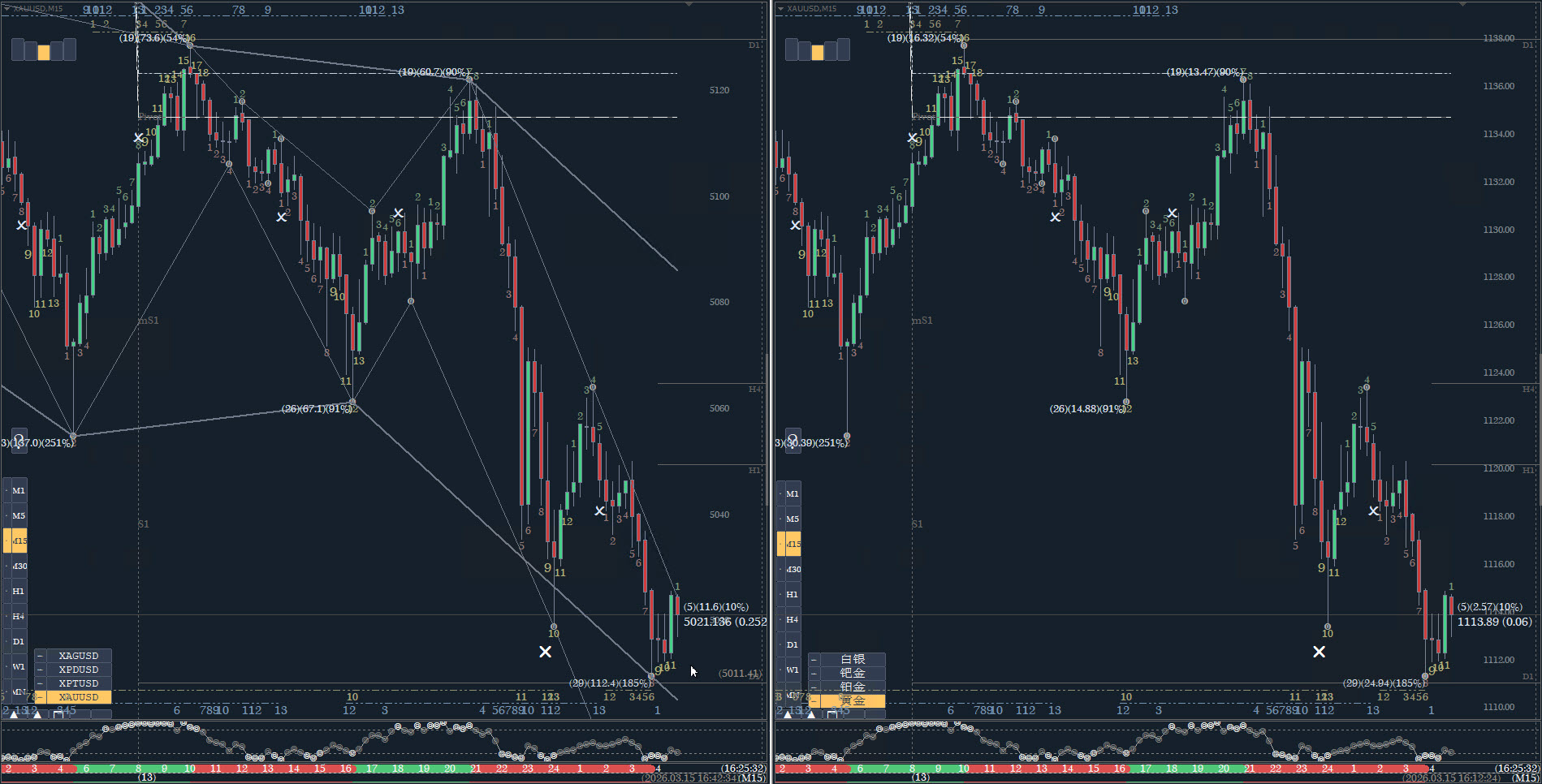Click the highlighted XAUUSD symbol button

79,697
